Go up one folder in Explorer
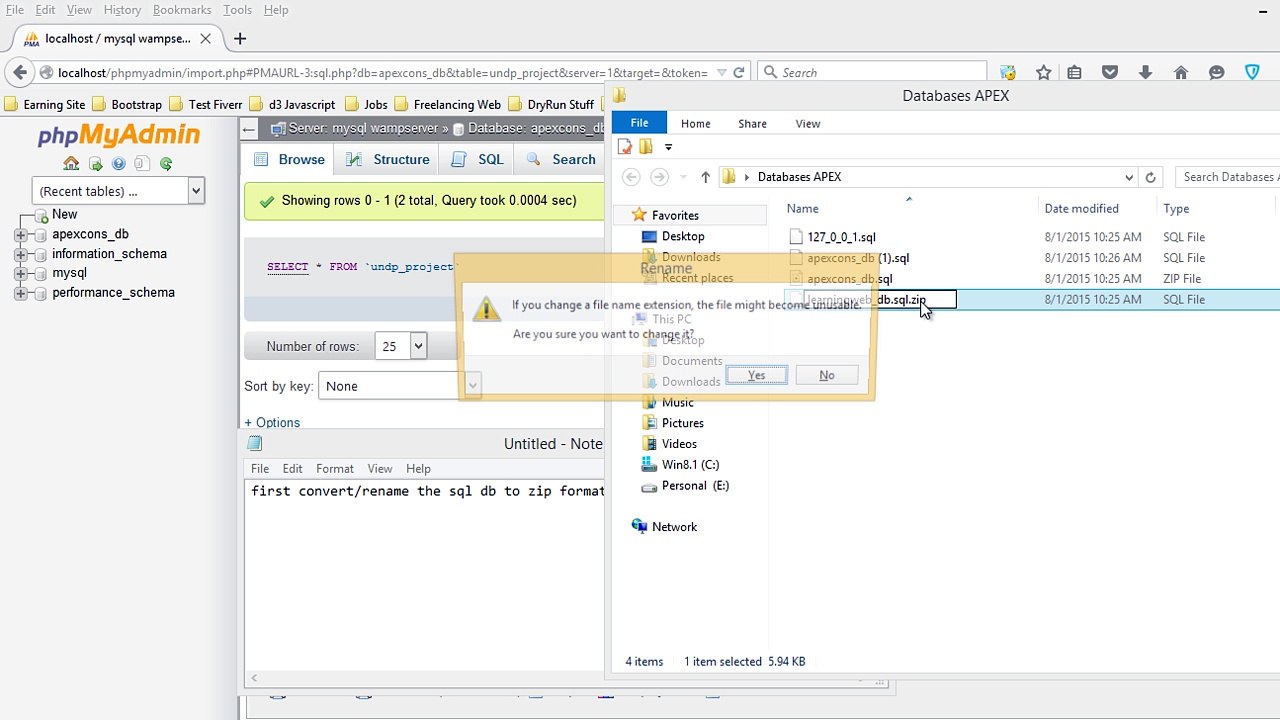Screen dimensions: 1280x720 point(705,177)
